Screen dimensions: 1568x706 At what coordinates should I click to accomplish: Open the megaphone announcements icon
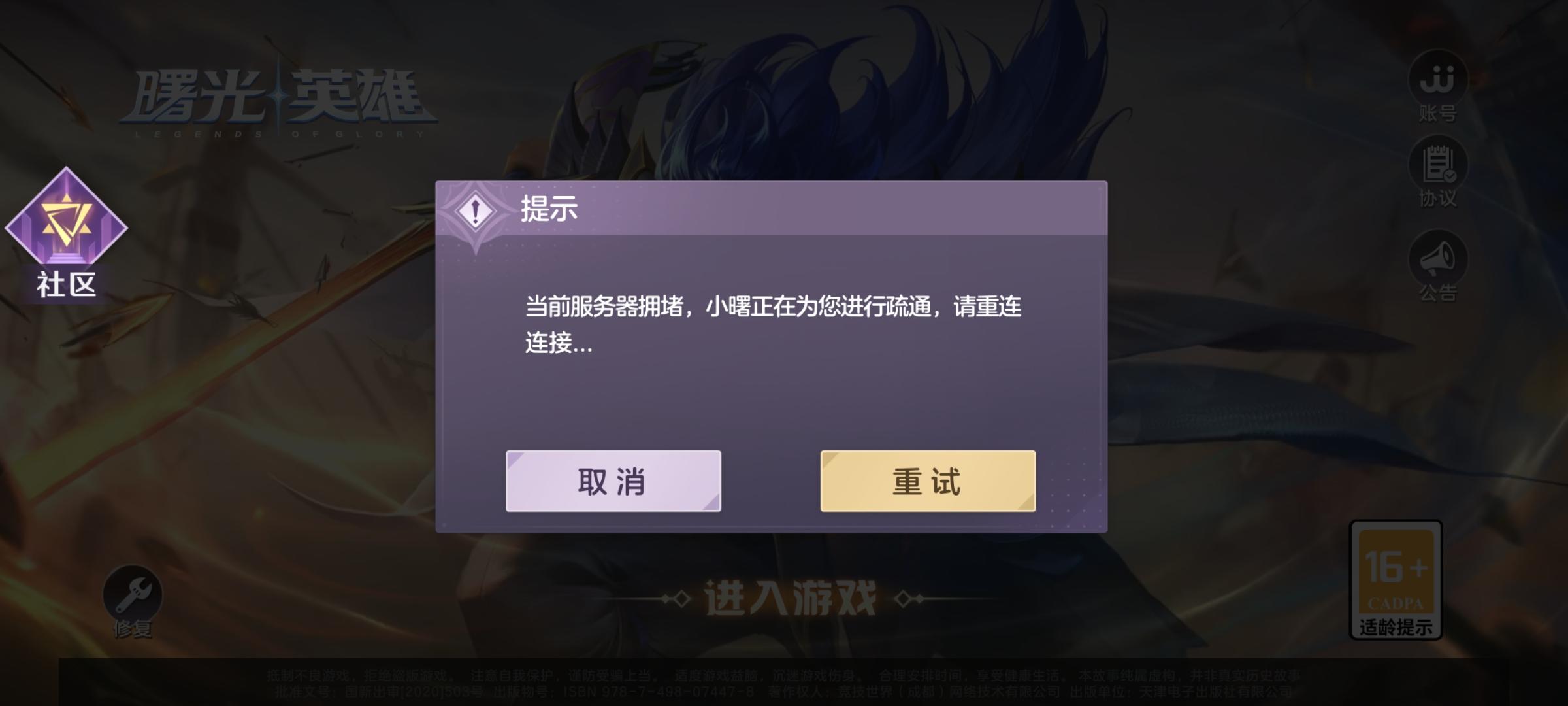click(1437, 259)
